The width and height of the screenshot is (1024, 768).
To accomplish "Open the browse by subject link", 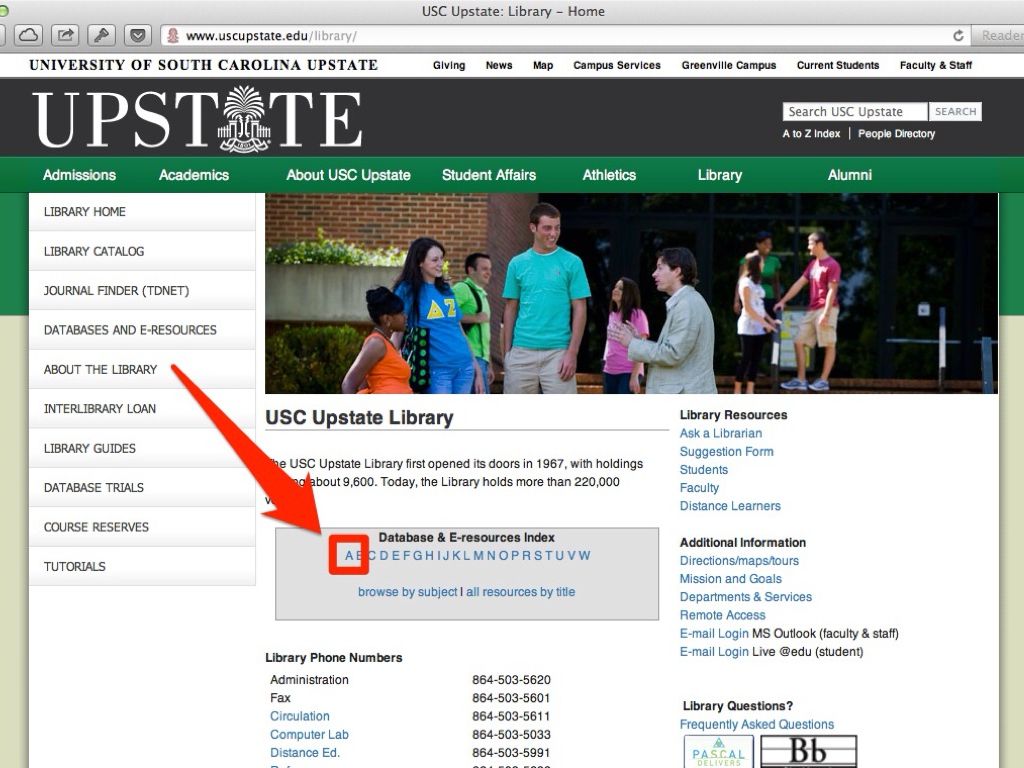I will coord(407,592).
